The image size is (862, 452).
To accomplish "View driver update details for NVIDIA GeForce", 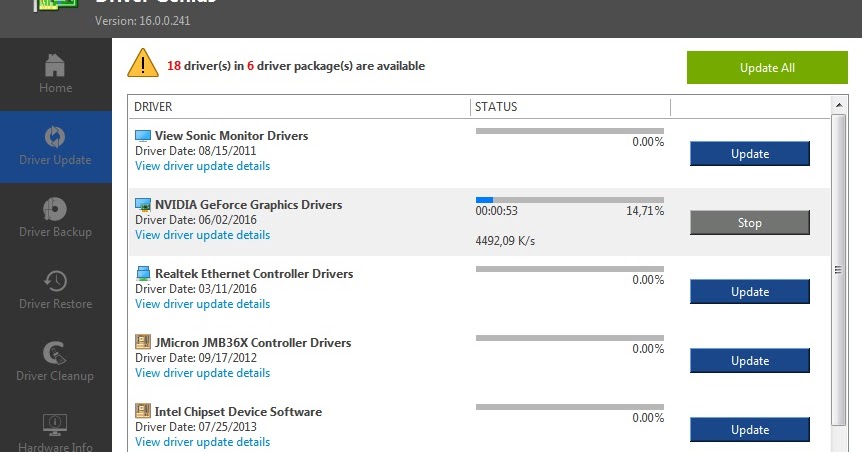I will tap(202, 235).
